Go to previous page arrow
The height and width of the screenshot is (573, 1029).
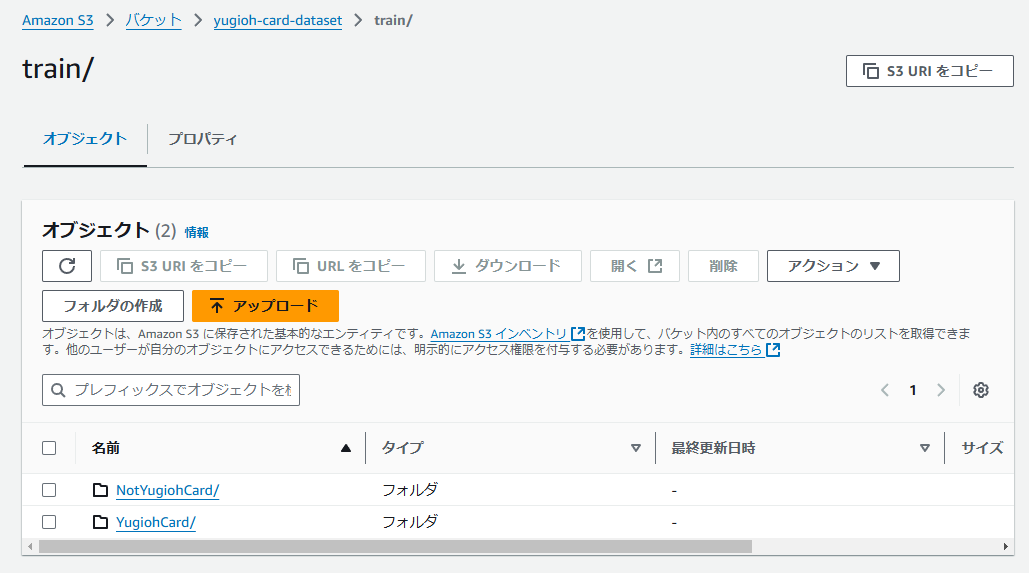(x=885, y=390)
